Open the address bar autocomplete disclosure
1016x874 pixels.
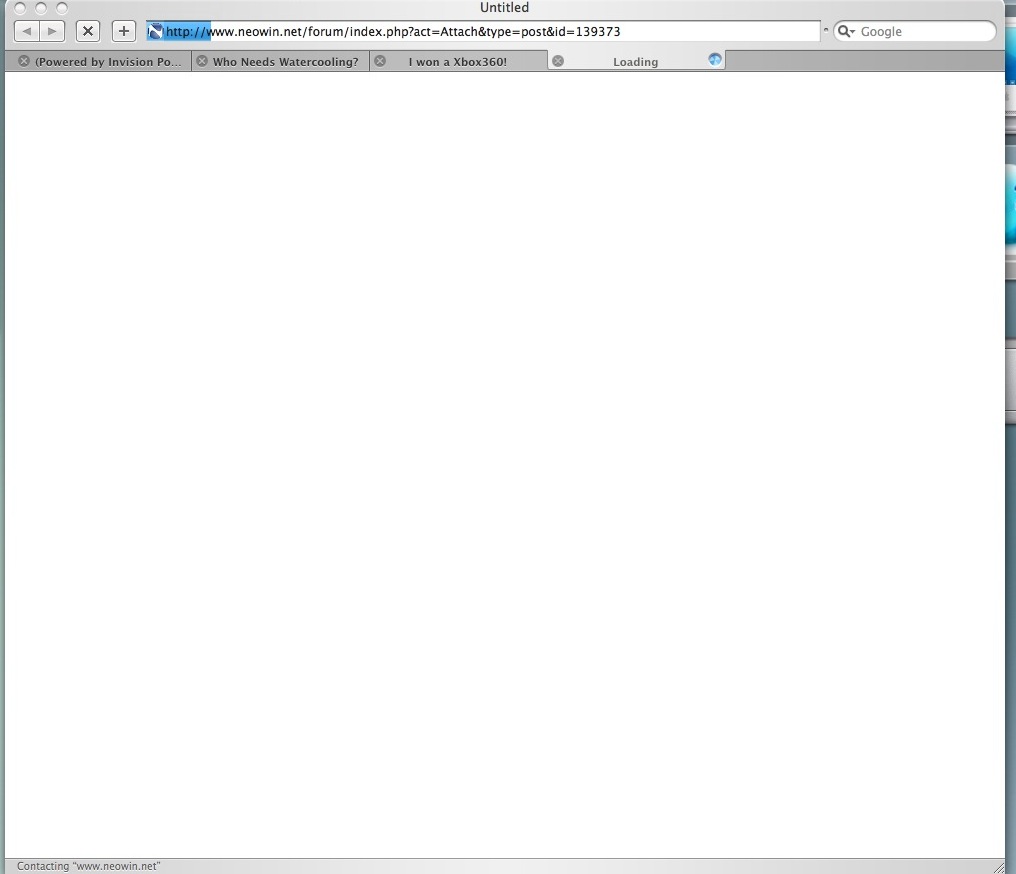(x=826, y=30)
